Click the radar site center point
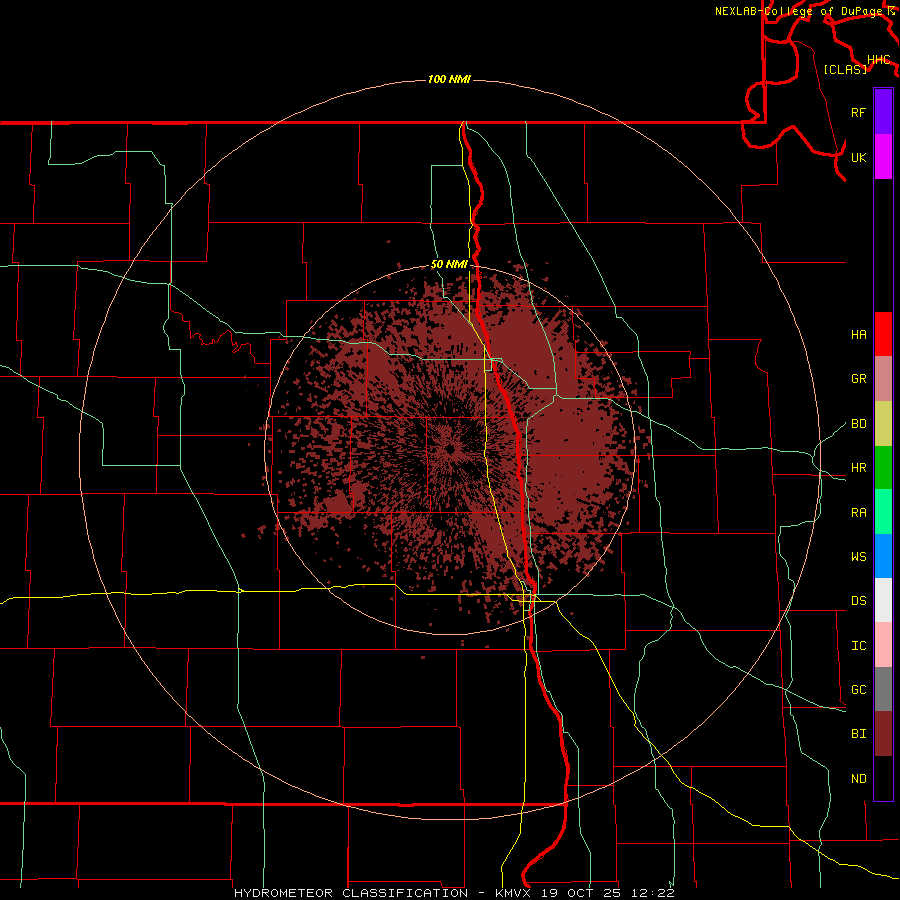 451,450
